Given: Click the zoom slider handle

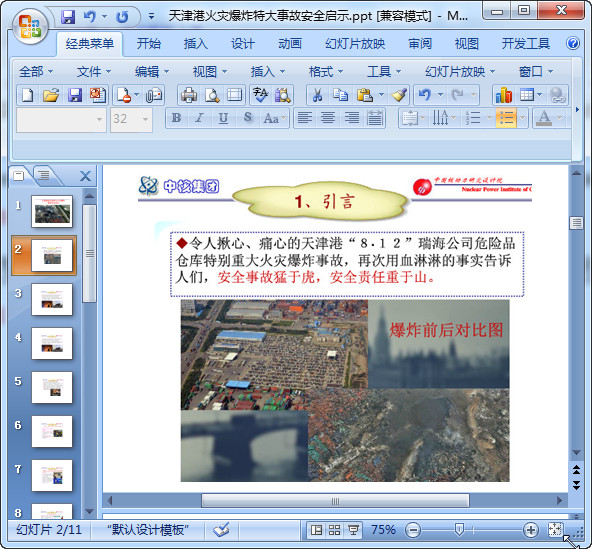Looking at the screenshot, I should tap(459, 530).
